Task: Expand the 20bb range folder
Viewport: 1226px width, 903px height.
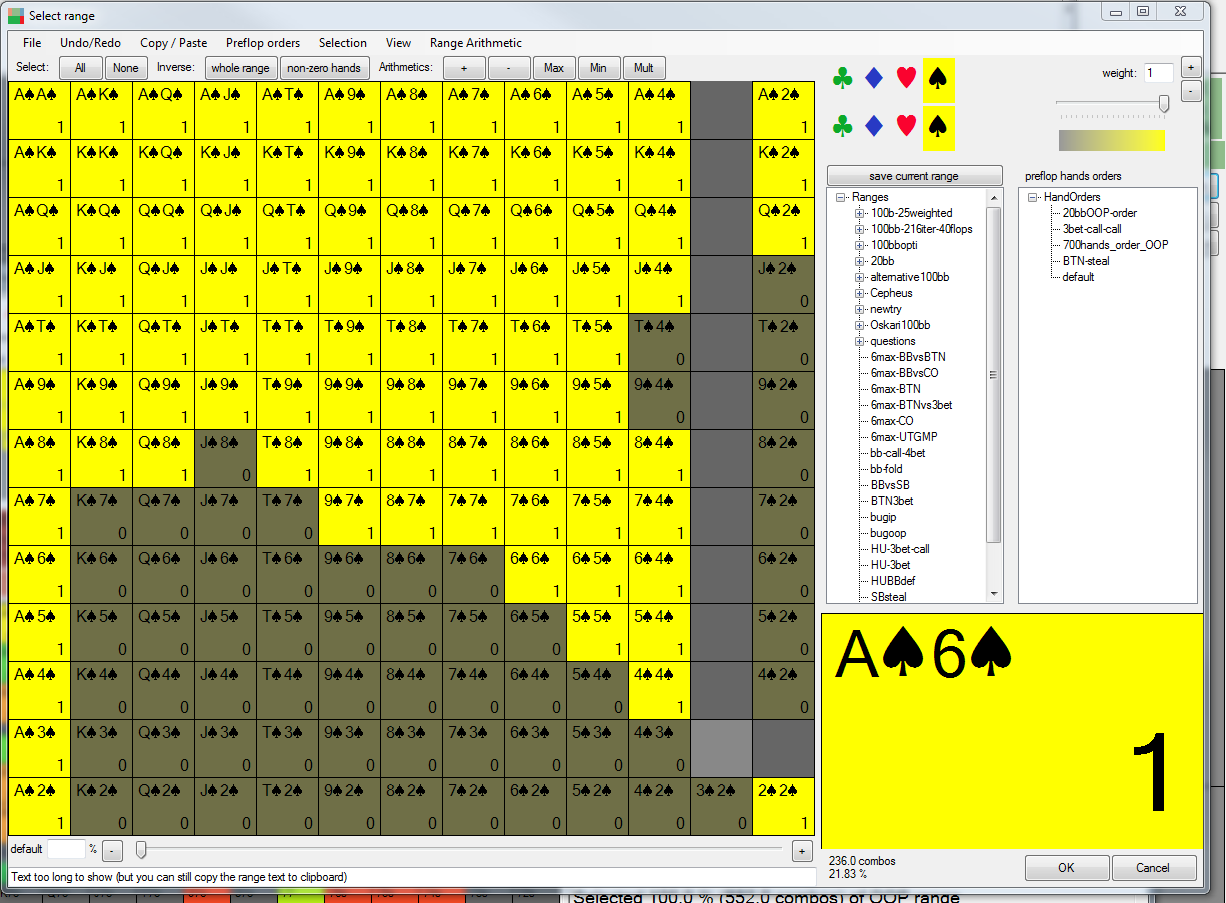Action: [x=859, y=261]
